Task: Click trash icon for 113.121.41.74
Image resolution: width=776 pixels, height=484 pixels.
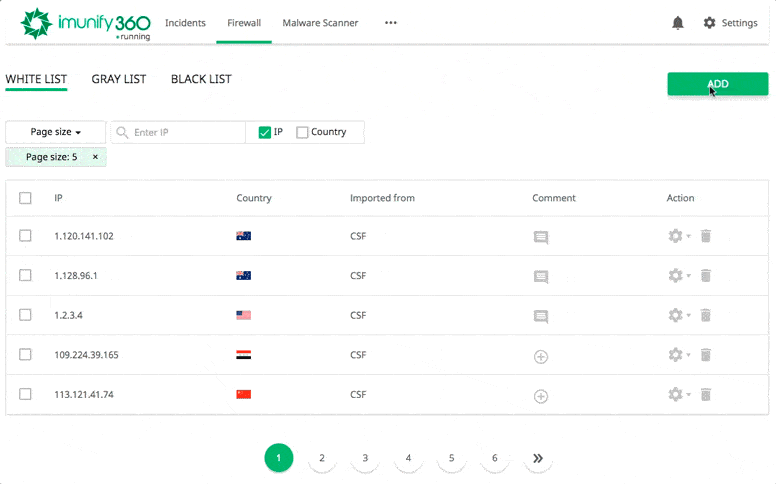Action: click(x=705, y=395)
